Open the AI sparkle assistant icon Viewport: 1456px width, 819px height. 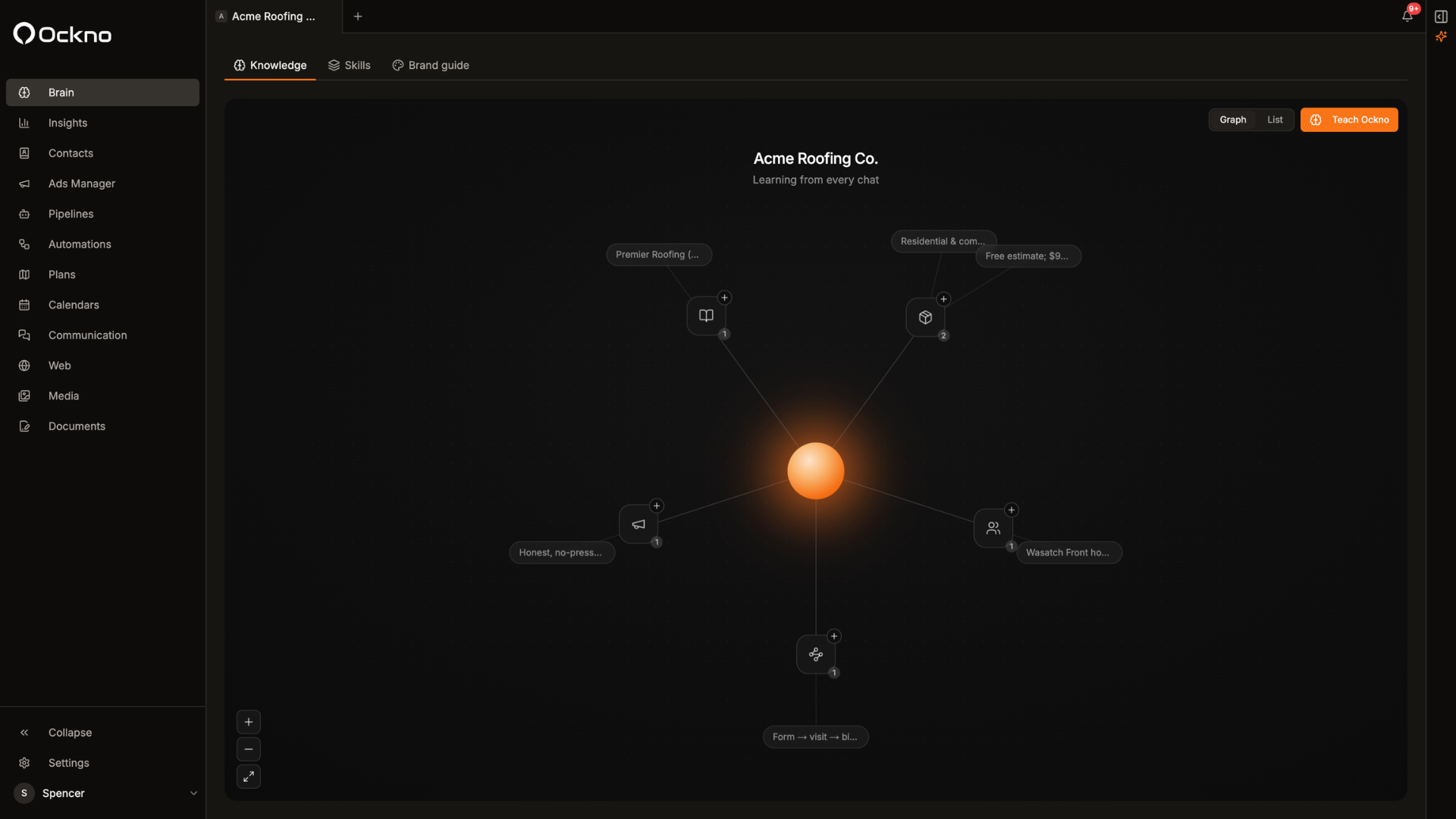[x=1441, y=36]
